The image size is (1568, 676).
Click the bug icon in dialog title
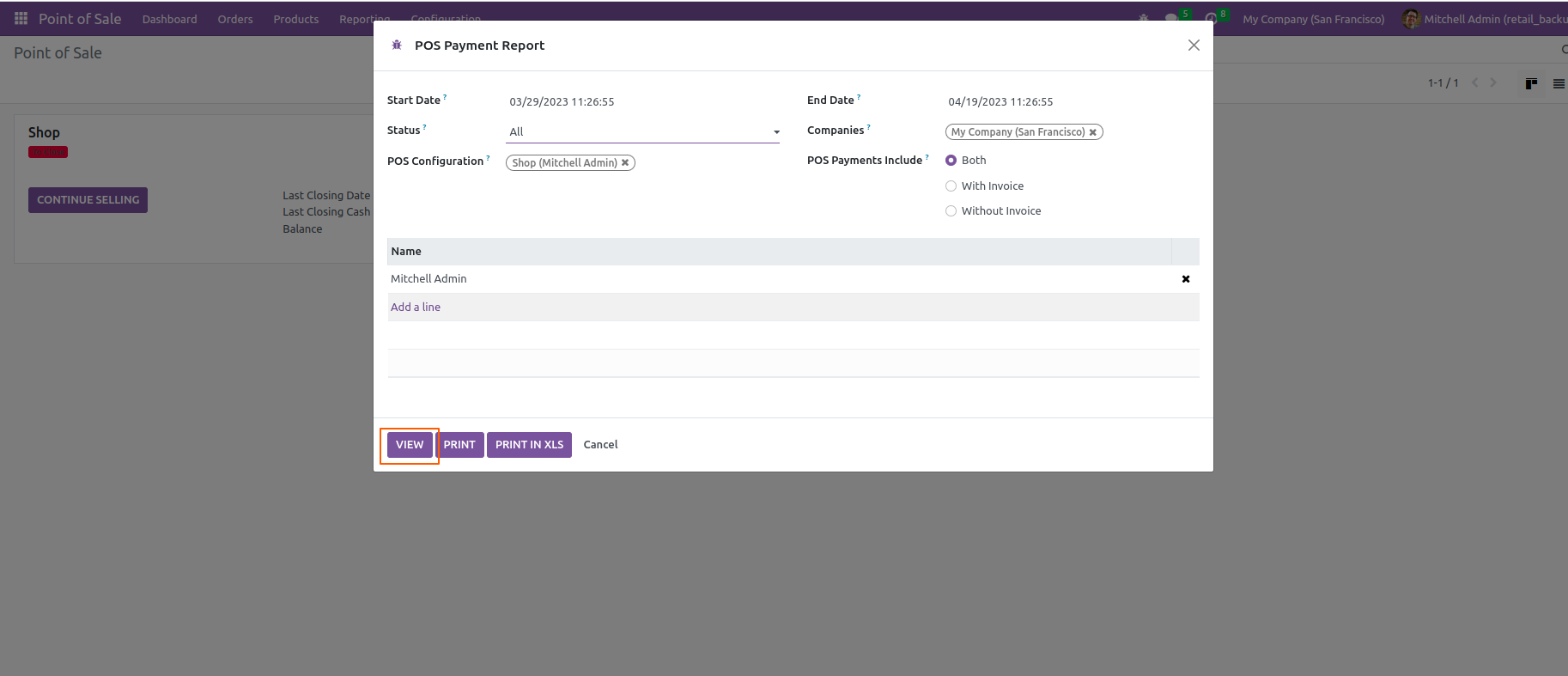click(x=397, y=46)
